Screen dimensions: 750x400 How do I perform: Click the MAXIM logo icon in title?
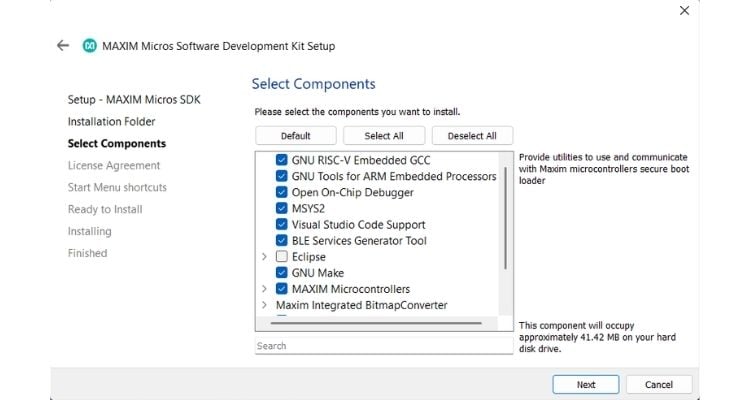(x=89, y=46)
